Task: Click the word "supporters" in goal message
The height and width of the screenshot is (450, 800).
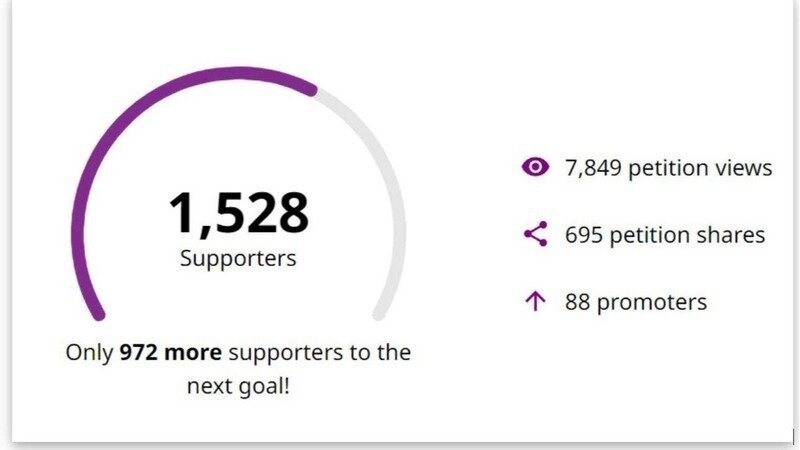Action: (x=281, y=353)
